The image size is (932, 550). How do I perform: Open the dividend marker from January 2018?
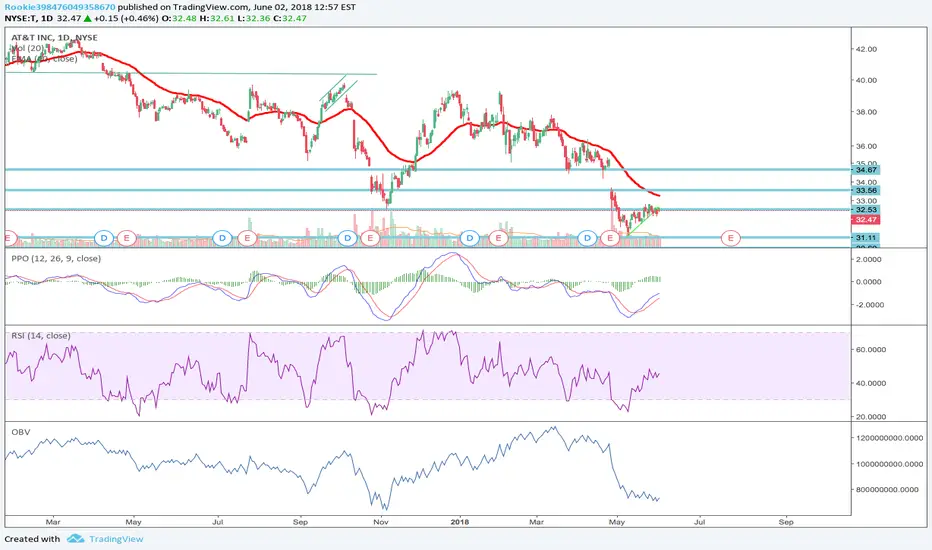tap(470, 238)
